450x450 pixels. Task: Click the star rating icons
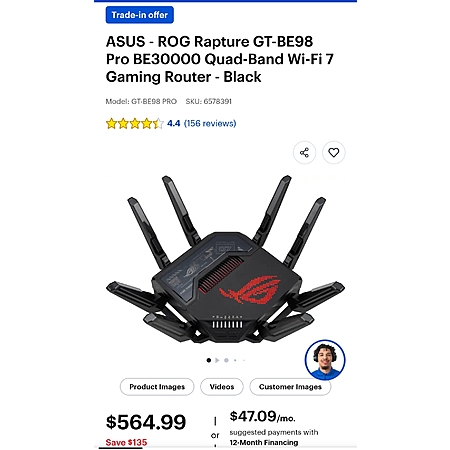[135, 124]
